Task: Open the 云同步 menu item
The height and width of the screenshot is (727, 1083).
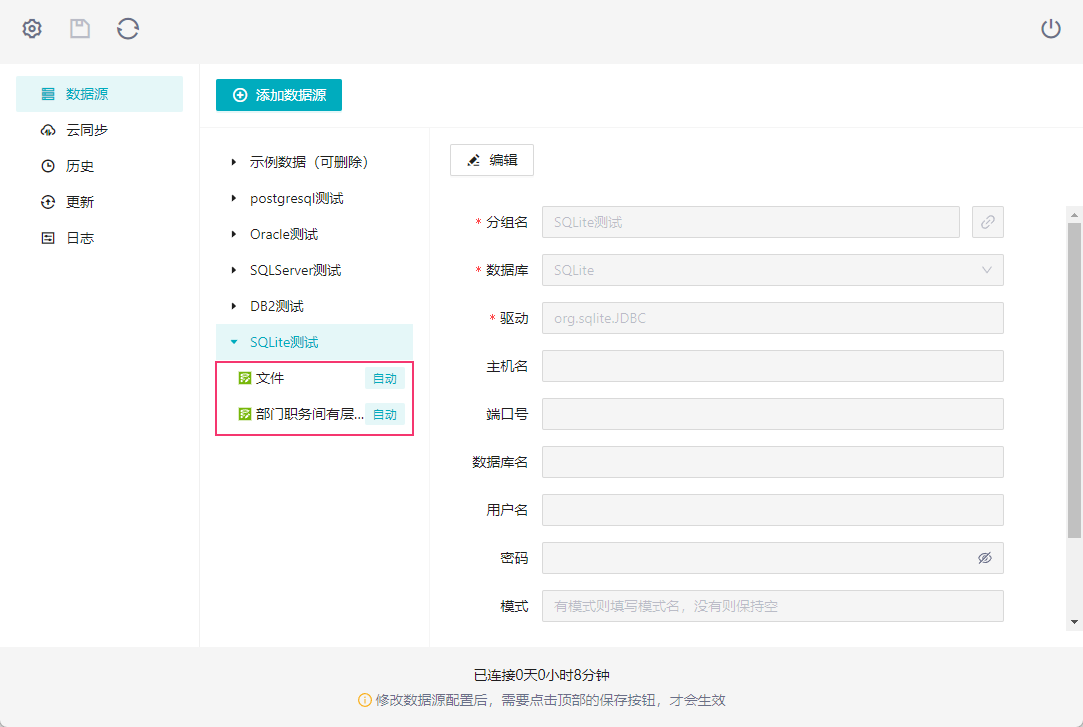Action: pyautogui.click(x=99, y=130)
